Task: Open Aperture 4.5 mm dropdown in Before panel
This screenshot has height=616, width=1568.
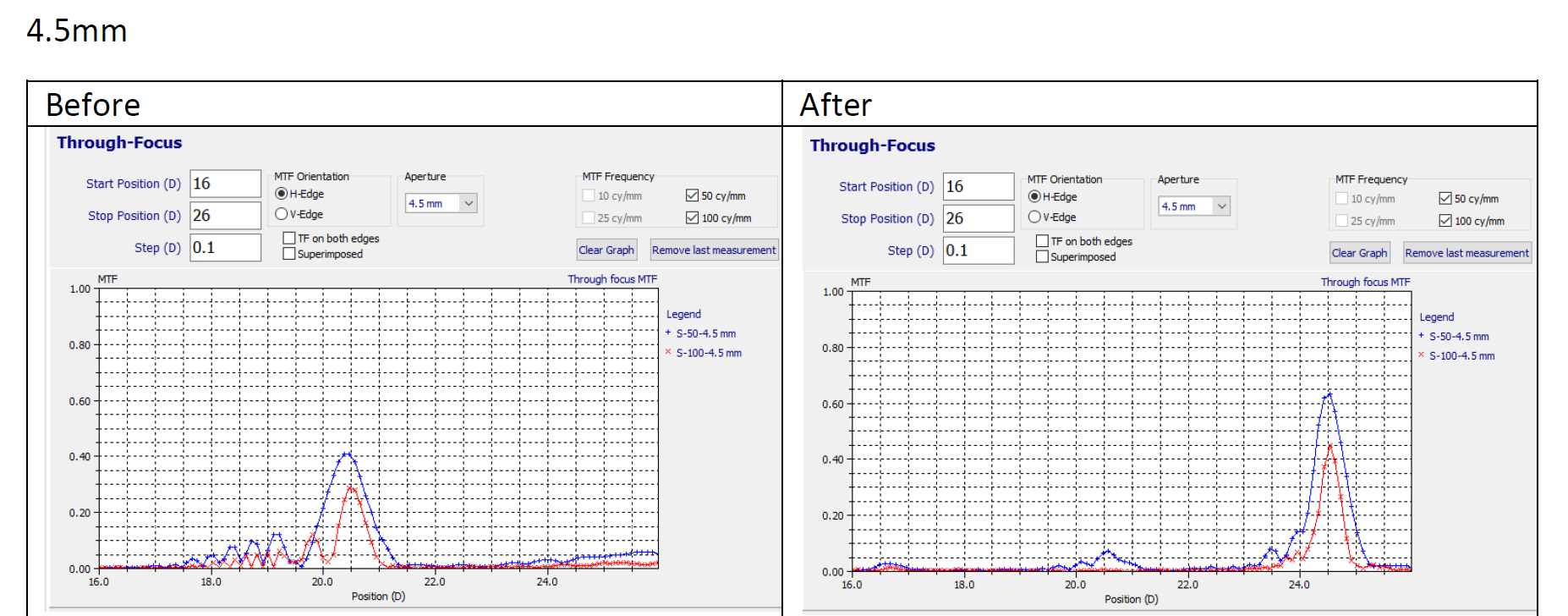Action: pyautogui.click(x=469, y=203)
